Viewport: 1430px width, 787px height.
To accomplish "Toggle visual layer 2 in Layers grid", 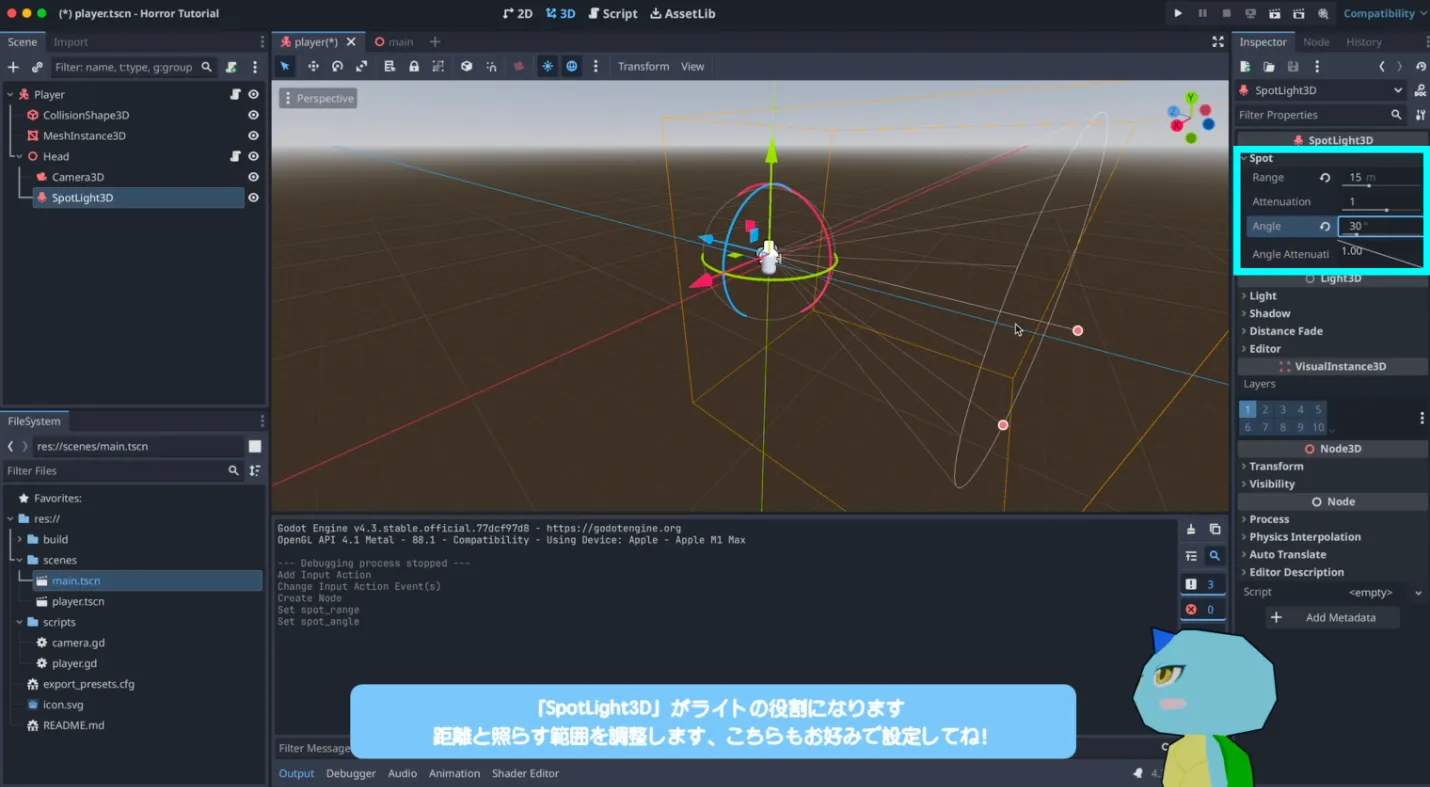I will tap(1265, 409).
